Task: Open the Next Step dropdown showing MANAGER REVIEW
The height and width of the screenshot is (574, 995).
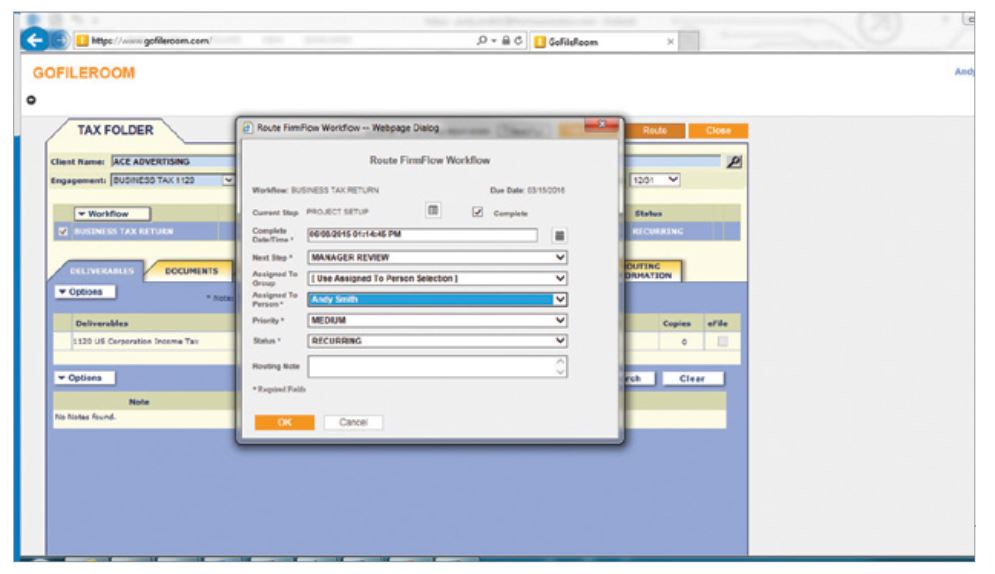Action: click(x=437, y=258)
